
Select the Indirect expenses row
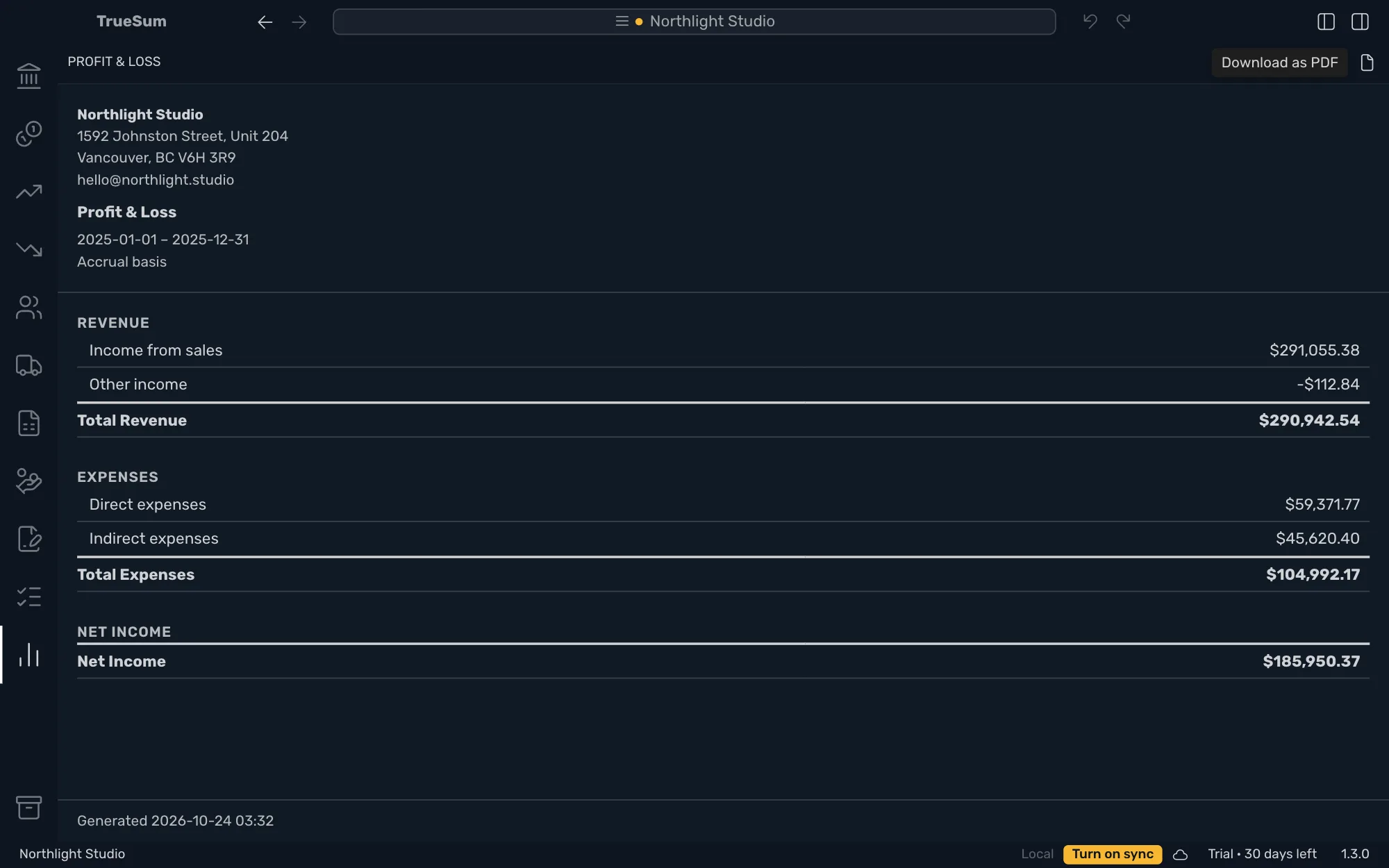(x=723, y=539)
